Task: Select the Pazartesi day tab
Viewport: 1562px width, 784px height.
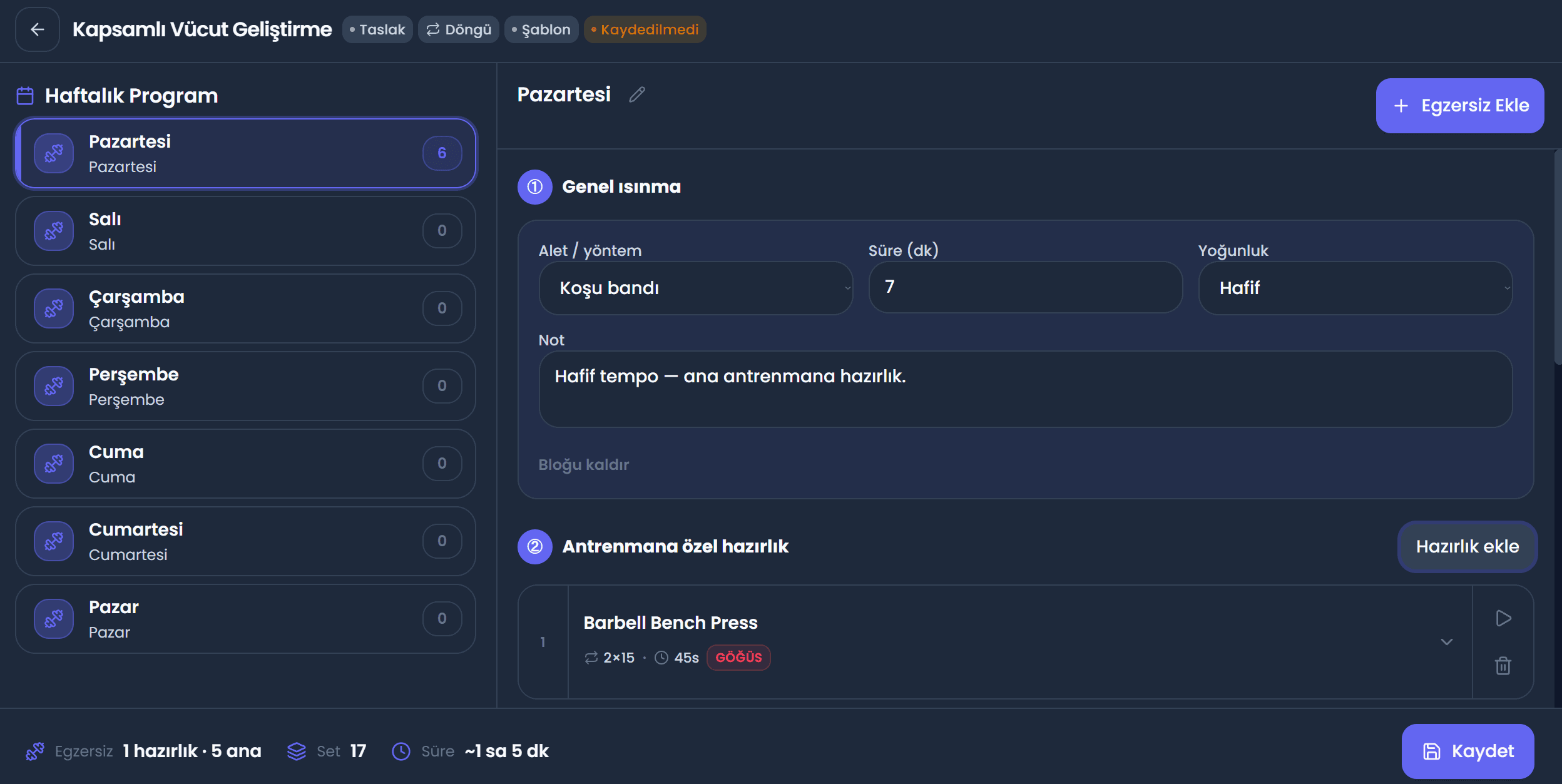Action: click(x=245, y=153)
